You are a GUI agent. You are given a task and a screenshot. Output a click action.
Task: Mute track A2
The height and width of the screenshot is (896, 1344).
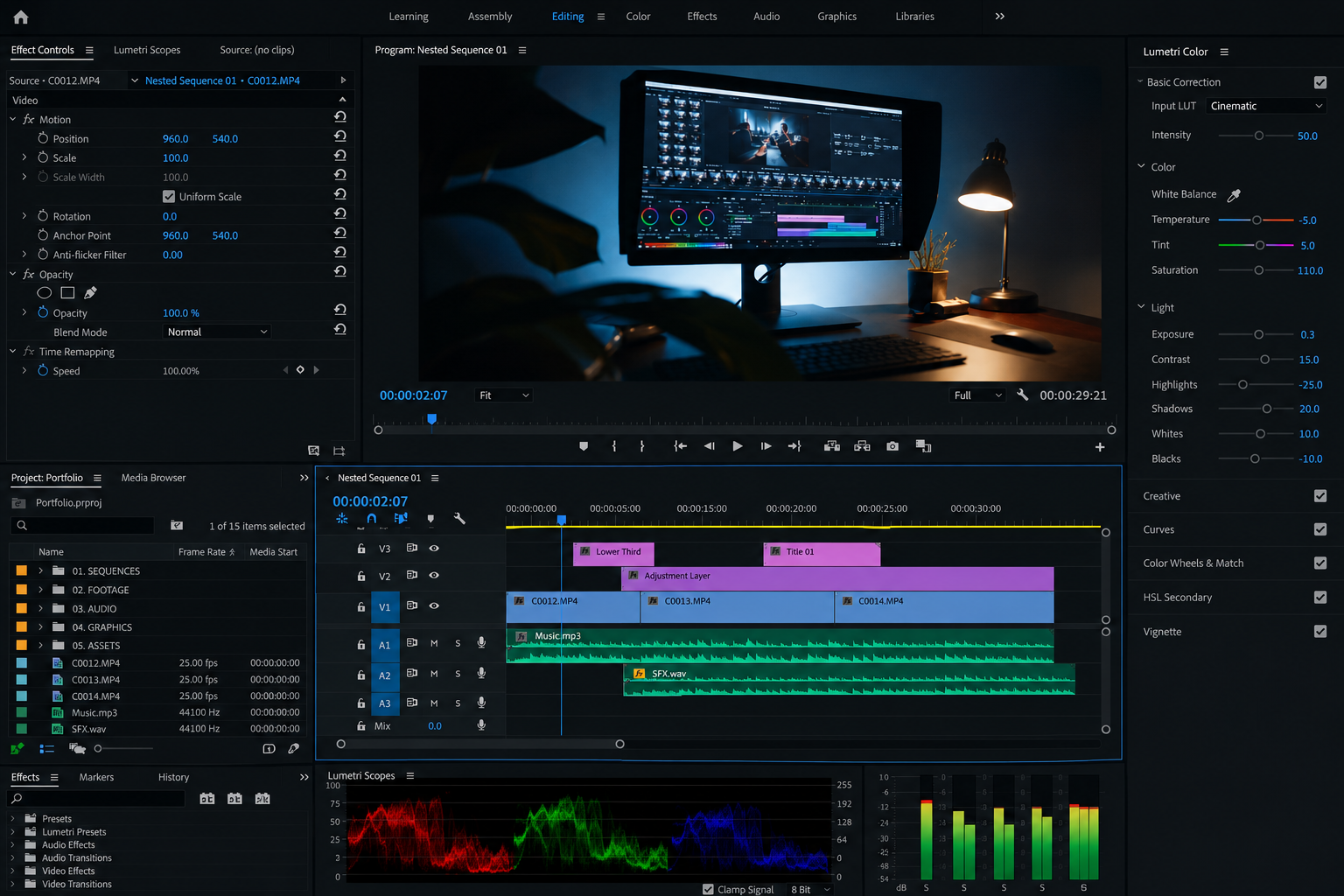[x=434, y=674]
